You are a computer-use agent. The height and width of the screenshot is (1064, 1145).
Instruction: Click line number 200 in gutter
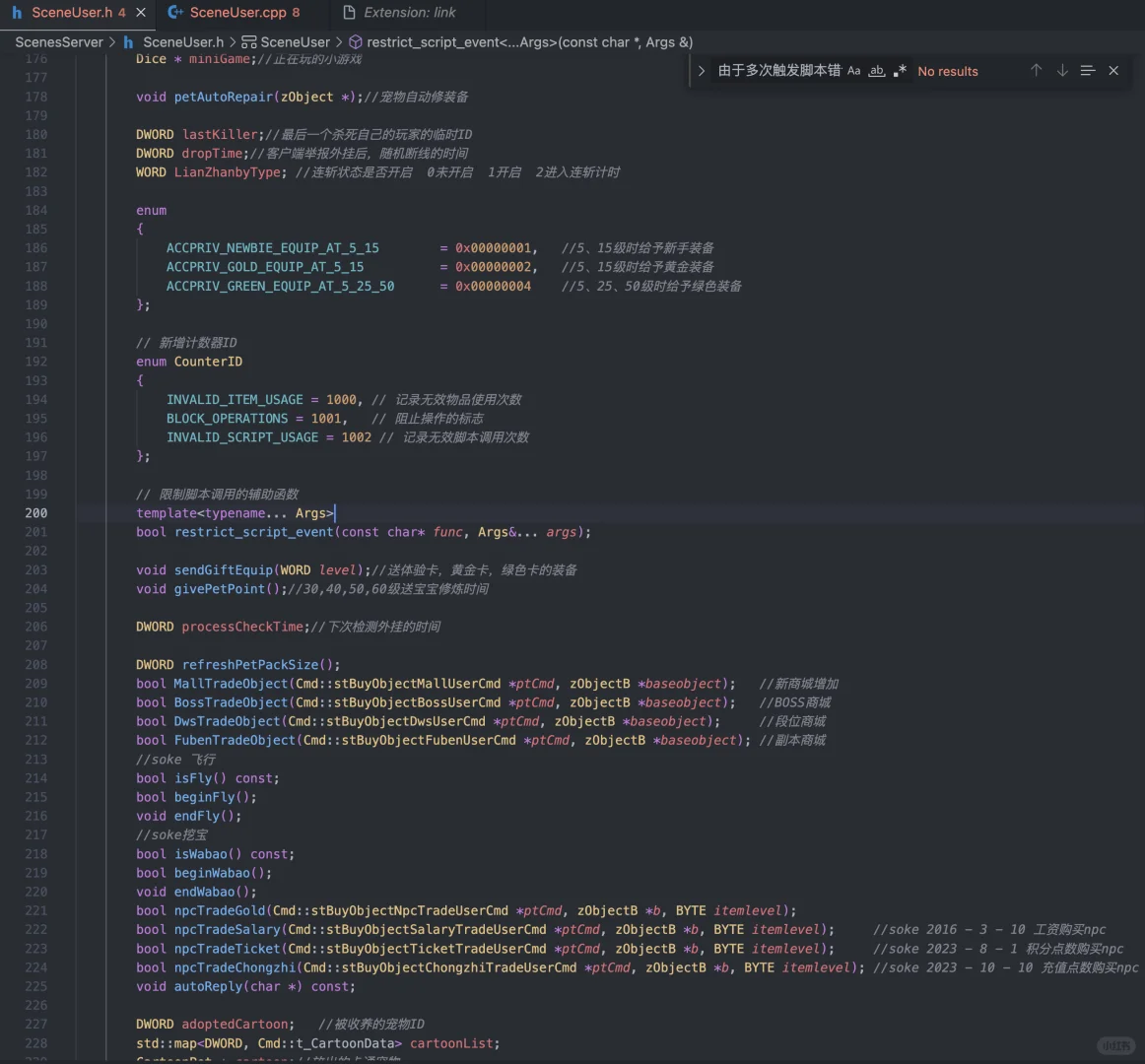[x=36, y=513]
